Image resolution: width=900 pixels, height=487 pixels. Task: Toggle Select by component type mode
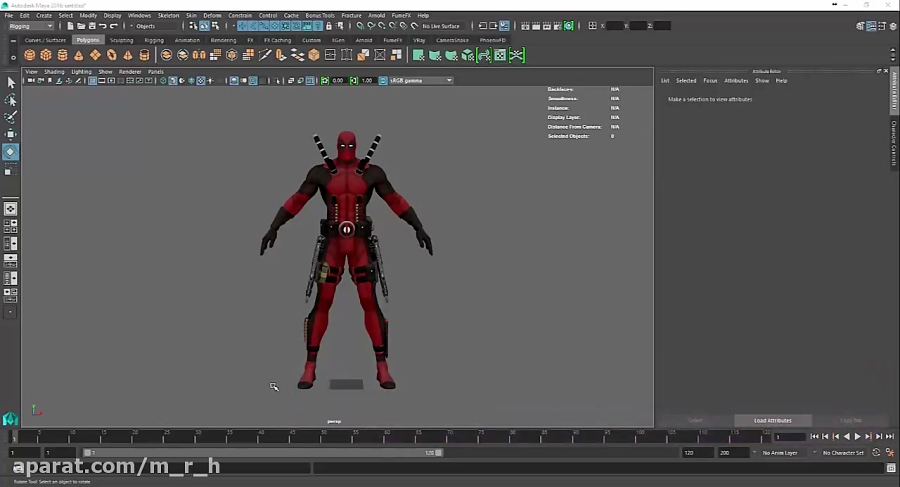(215, 26)
